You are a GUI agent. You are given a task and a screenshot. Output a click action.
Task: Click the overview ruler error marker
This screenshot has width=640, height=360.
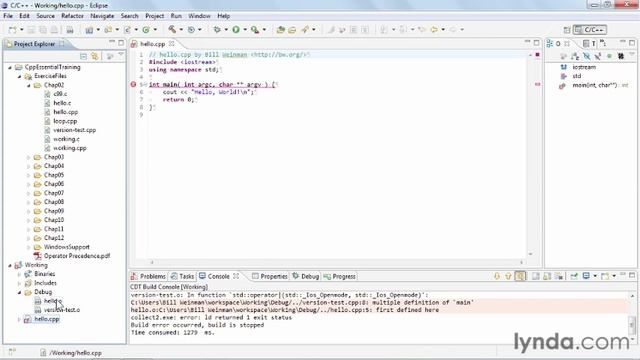538,84
